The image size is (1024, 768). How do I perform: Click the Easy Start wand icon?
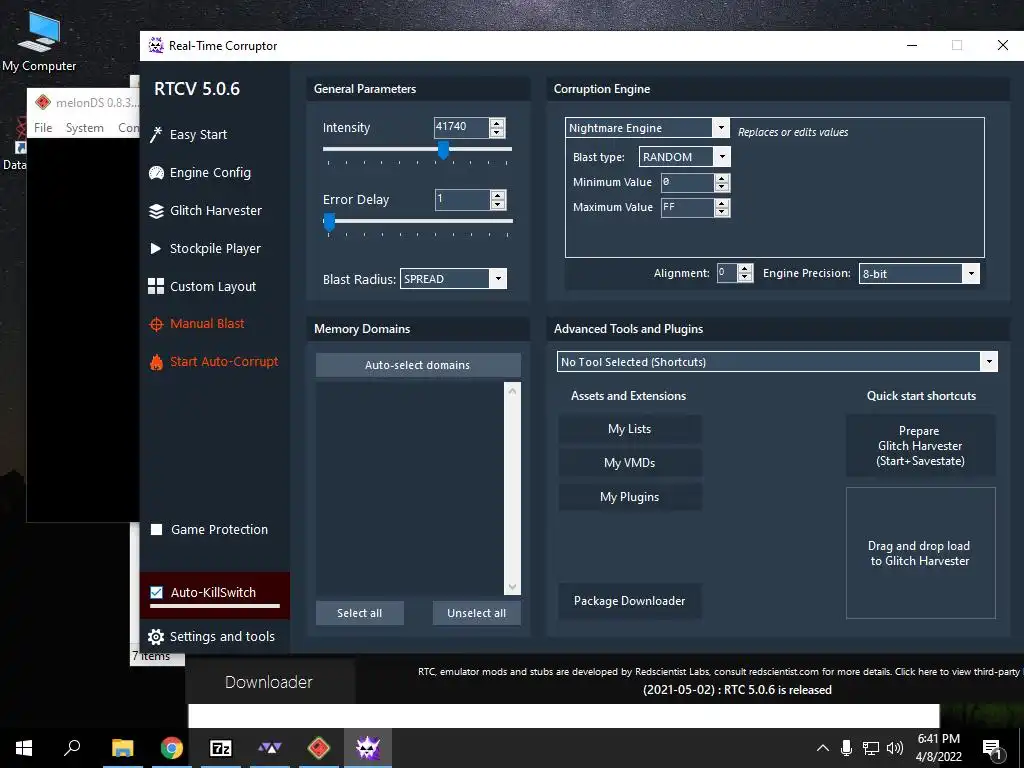click(x=155, y=135)
